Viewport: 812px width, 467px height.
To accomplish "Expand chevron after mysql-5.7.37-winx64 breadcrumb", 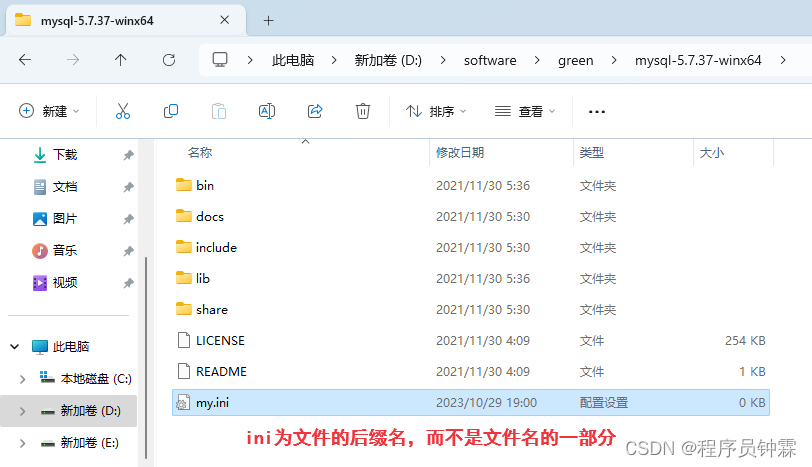I will click(783, 60).
